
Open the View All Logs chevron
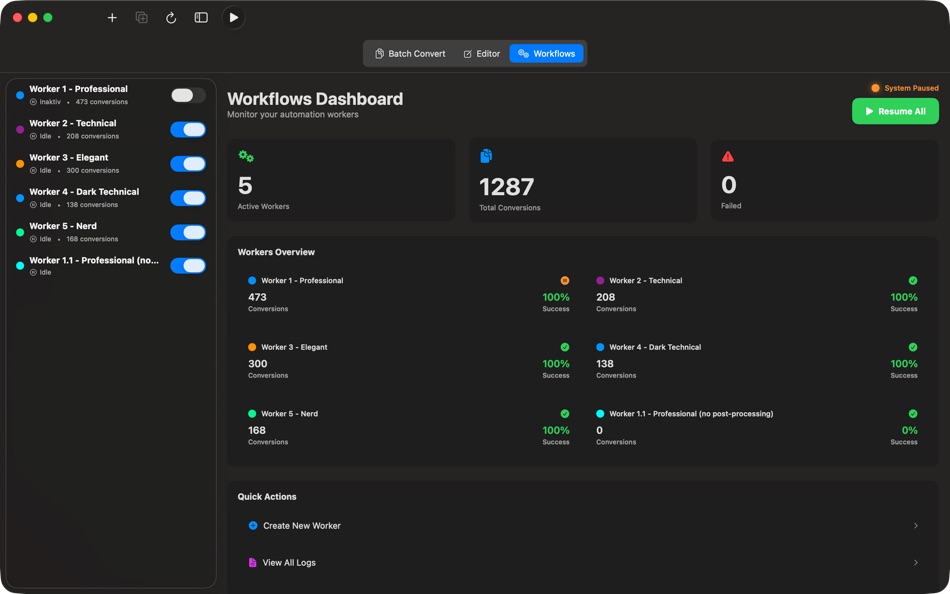point(915,562)
